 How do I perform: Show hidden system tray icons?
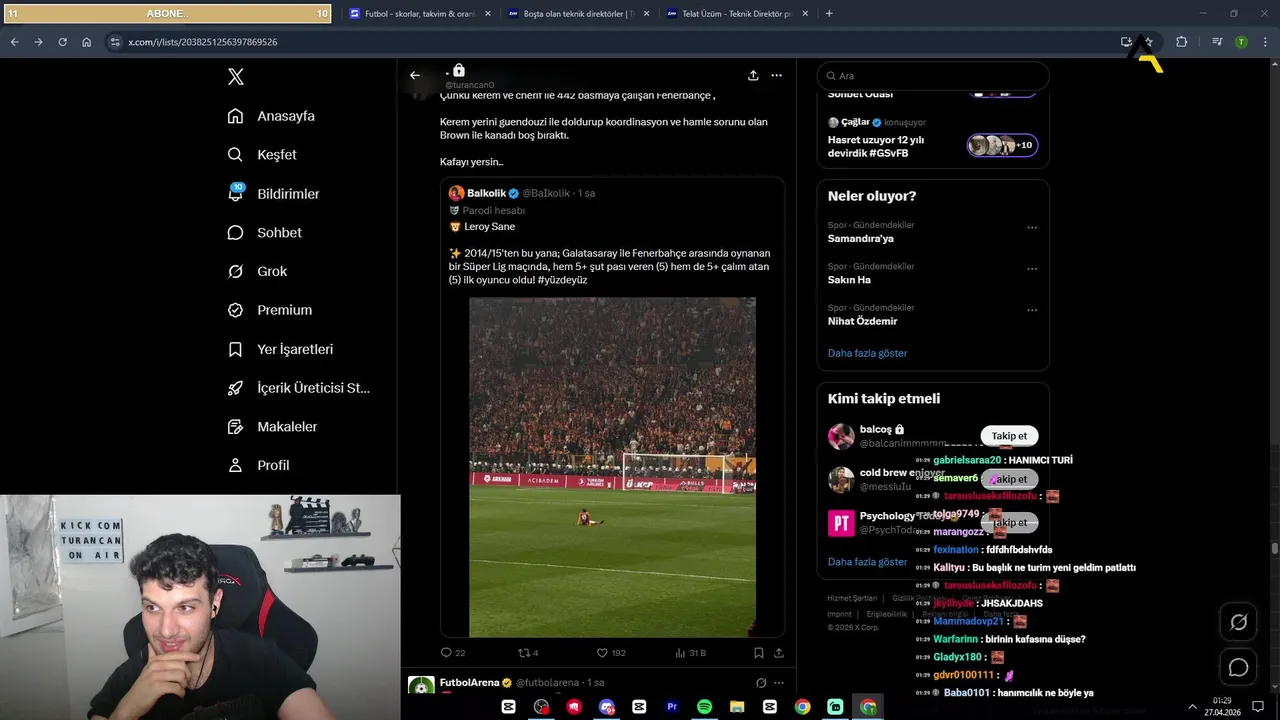click(x=1192, y=706)
